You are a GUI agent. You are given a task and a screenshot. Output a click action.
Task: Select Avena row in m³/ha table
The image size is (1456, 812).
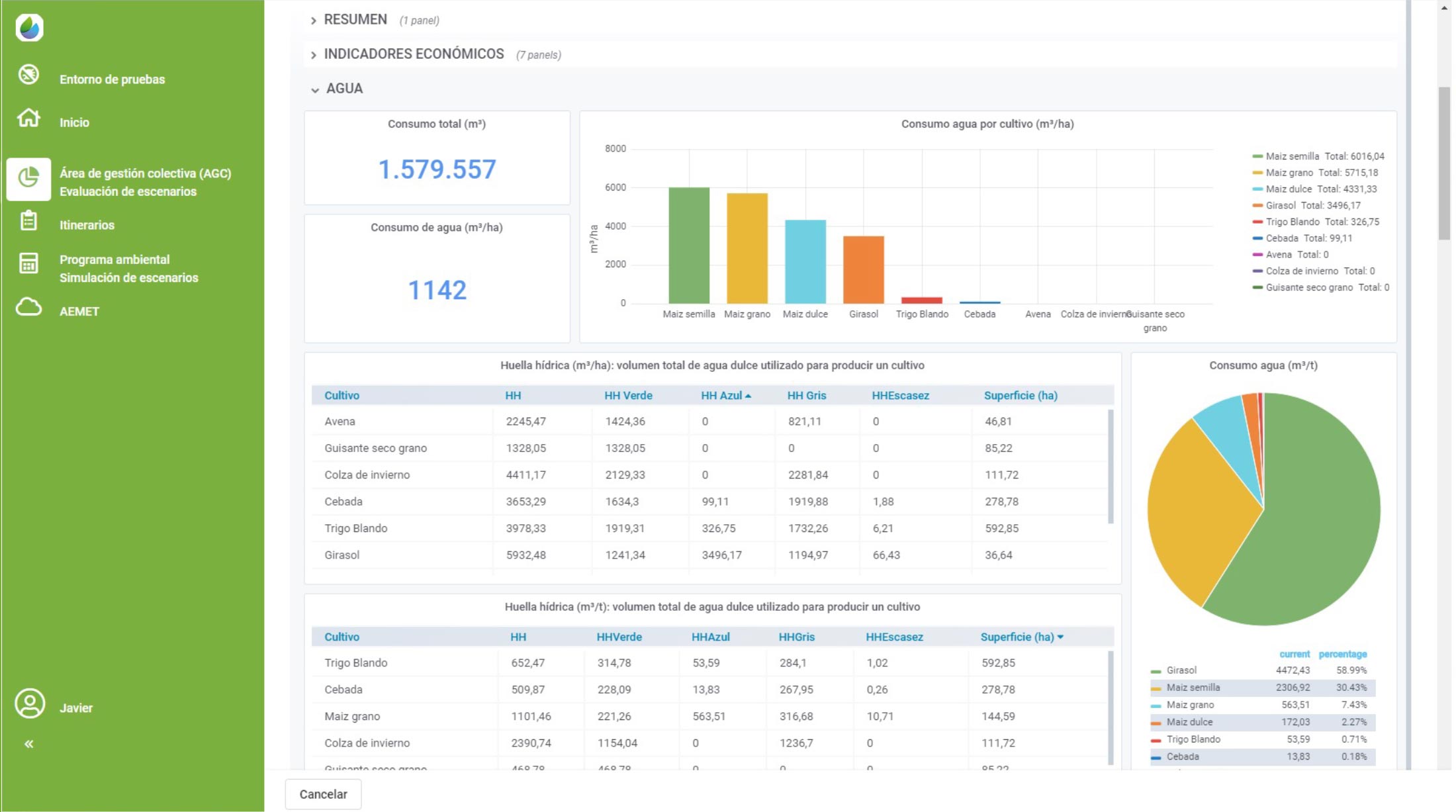pos(709,422)
